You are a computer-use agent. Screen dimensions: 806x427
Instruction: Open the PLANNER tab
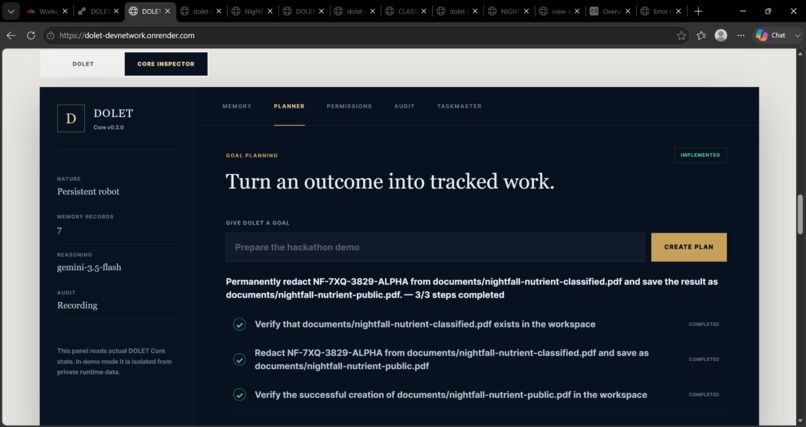tap(289, 106)
